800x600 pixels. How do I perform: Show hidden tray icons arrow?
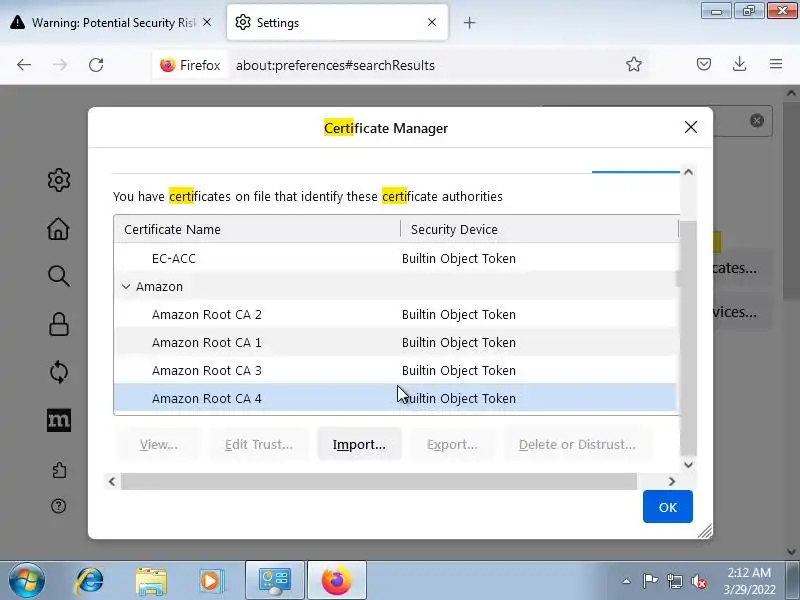click(x=627, y=581)
